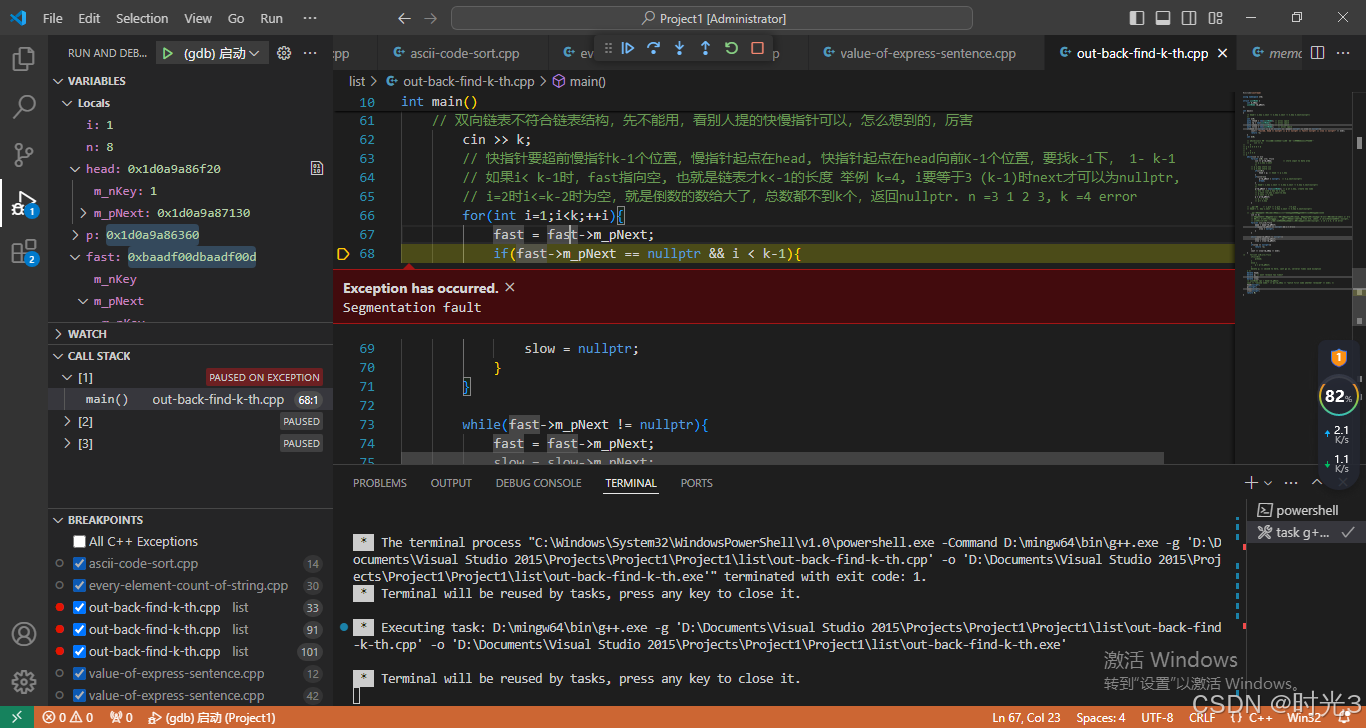Click Step Out in the debug toolbar
This screenshot has width=1366, height=728.
click(705, 48)
